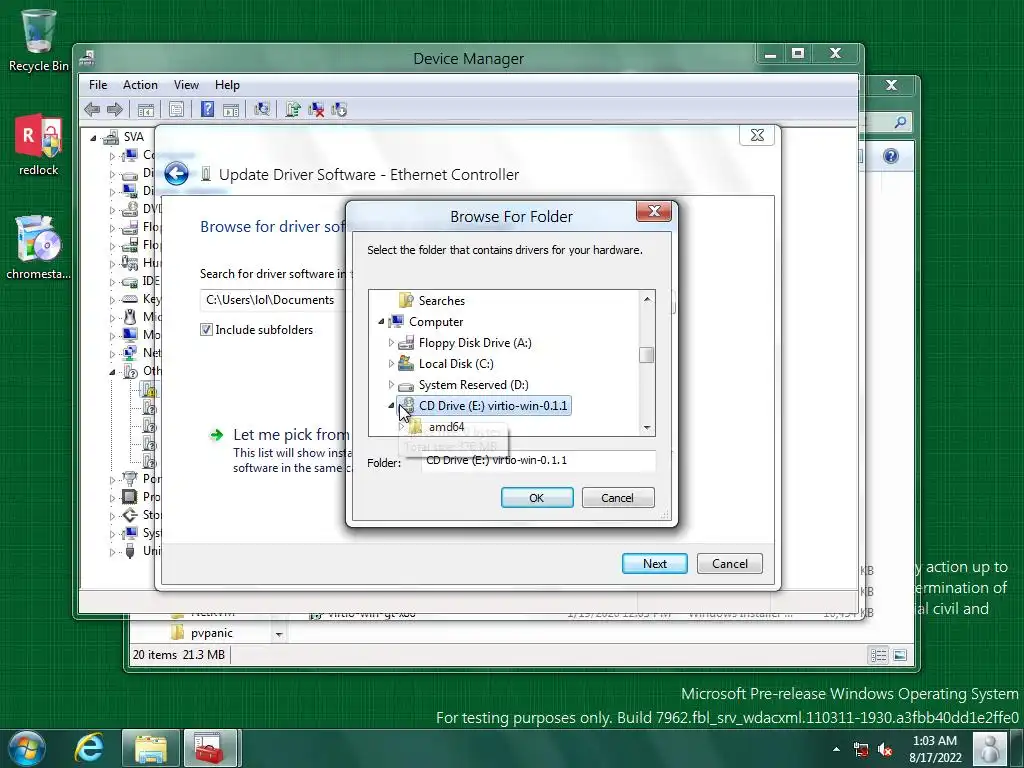Select the chromesta... desktop icon
The width and height of the screenshot is (1024, 768).
(39, 247)
